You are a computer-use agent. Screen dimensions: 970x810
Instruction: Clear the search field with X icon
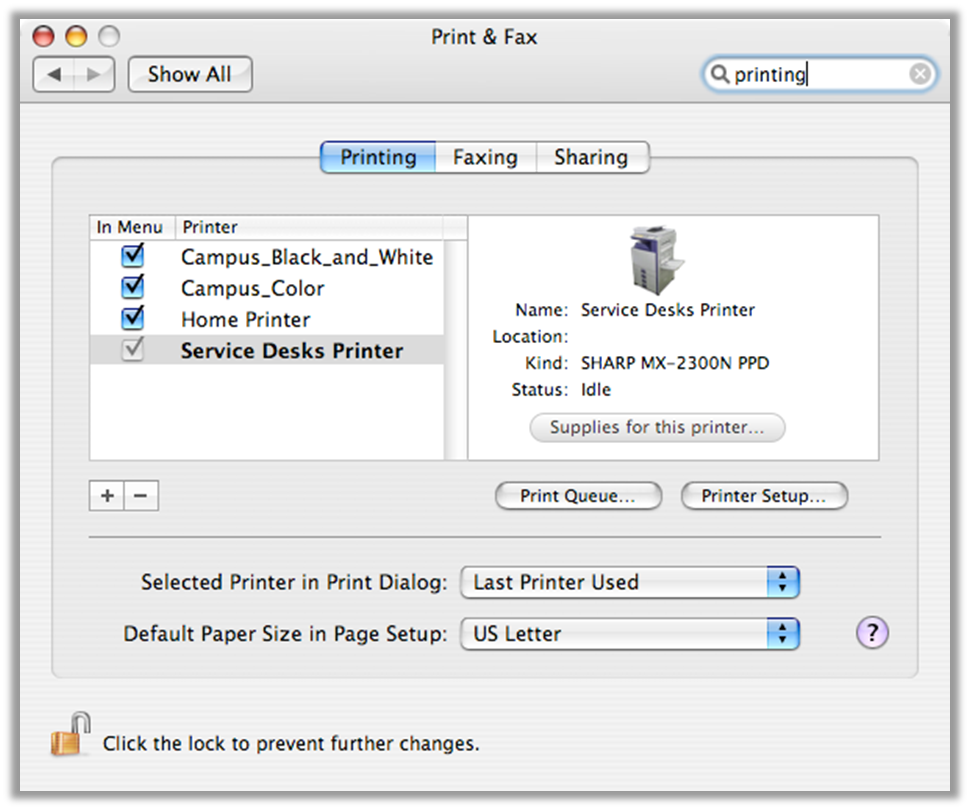[x=919, y=74]
